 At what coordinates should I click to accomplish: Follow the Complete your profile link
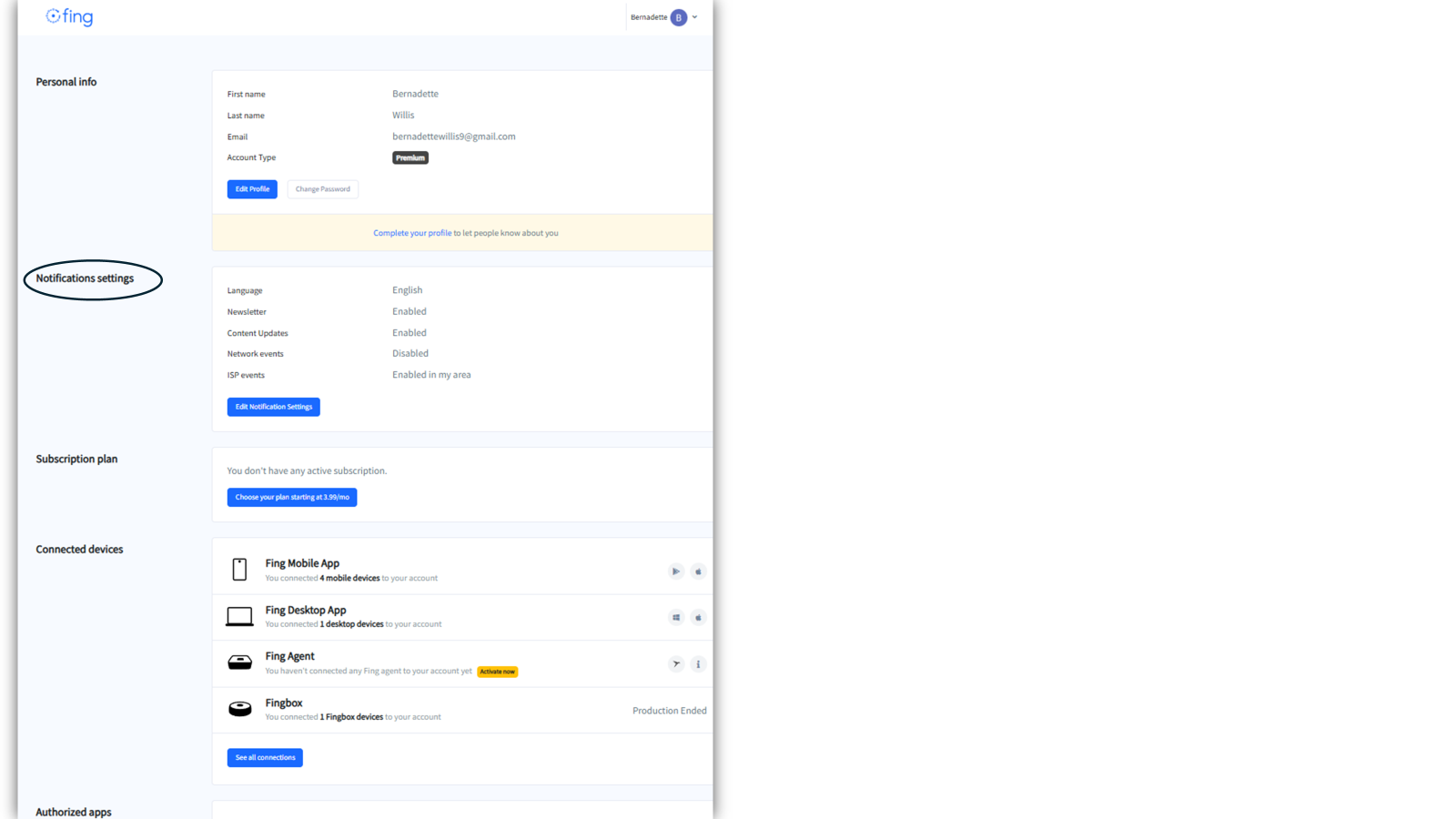[412, 233]
